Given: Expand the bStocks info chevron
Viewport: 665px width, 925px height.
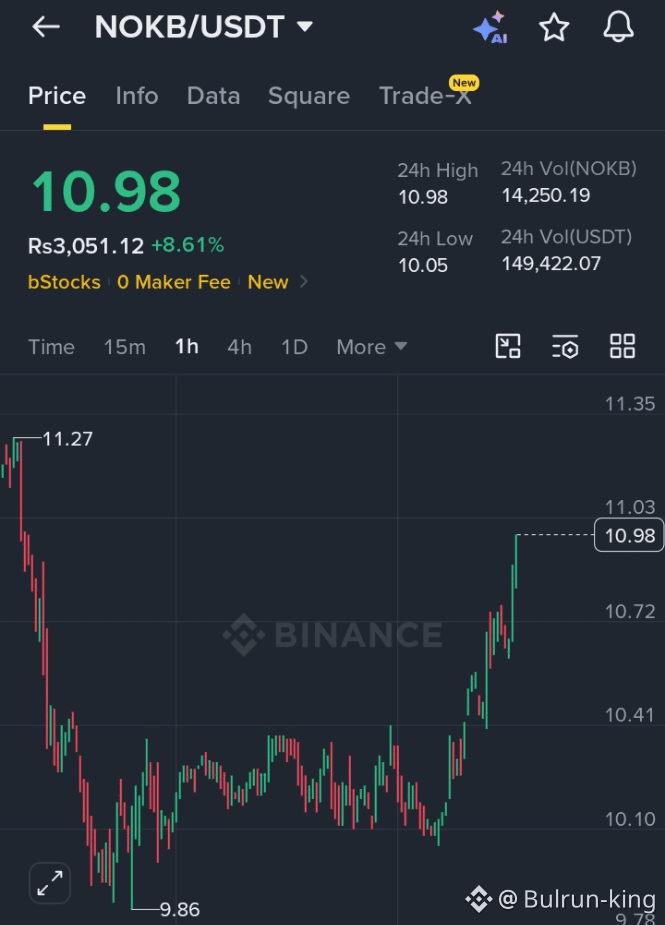Looking at the screenshot, I should tap(303, 282).
